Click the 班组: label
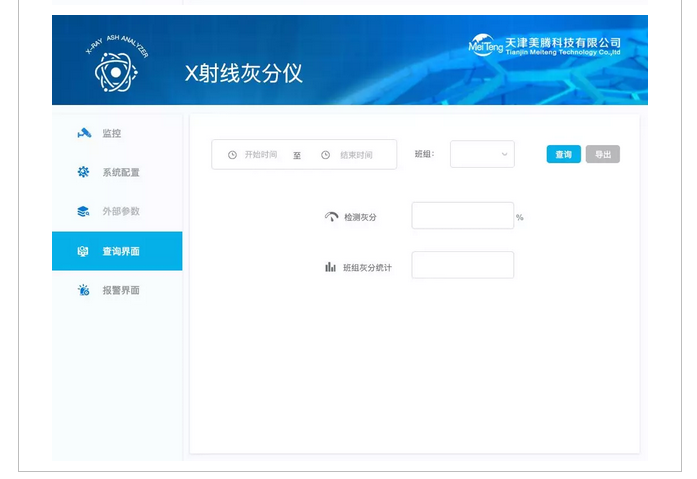This screenshot has height=479, width=697. point(425,154)
